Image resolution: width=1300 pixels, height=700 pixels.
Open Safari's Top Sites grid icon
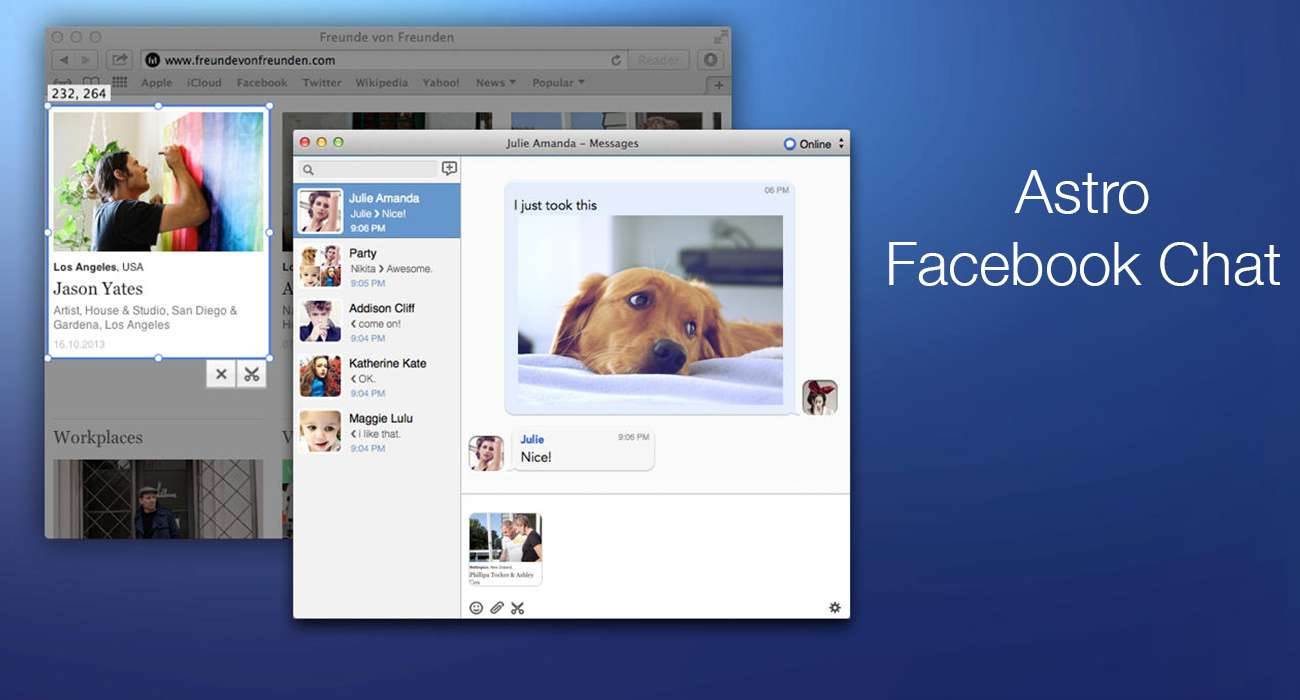[x=120, y=83]
